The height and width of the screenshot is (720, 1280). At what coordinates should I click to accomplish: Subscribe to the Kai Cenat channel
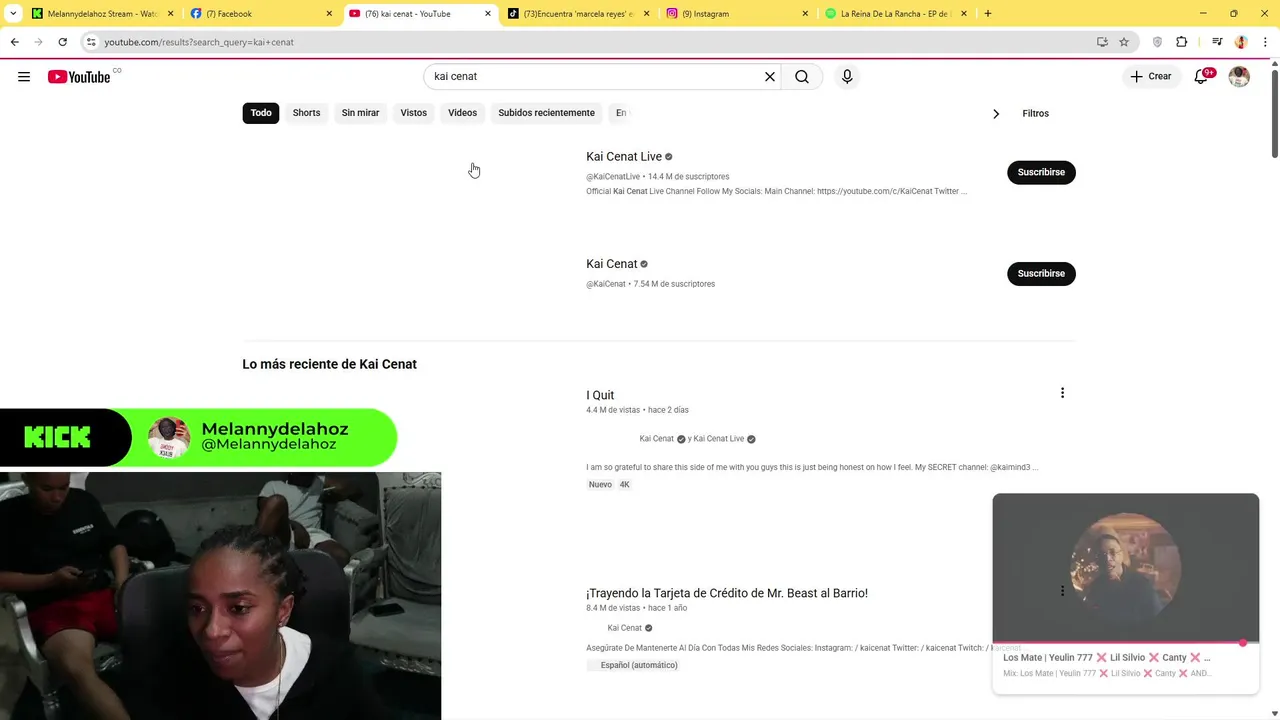click(1041, 273)
